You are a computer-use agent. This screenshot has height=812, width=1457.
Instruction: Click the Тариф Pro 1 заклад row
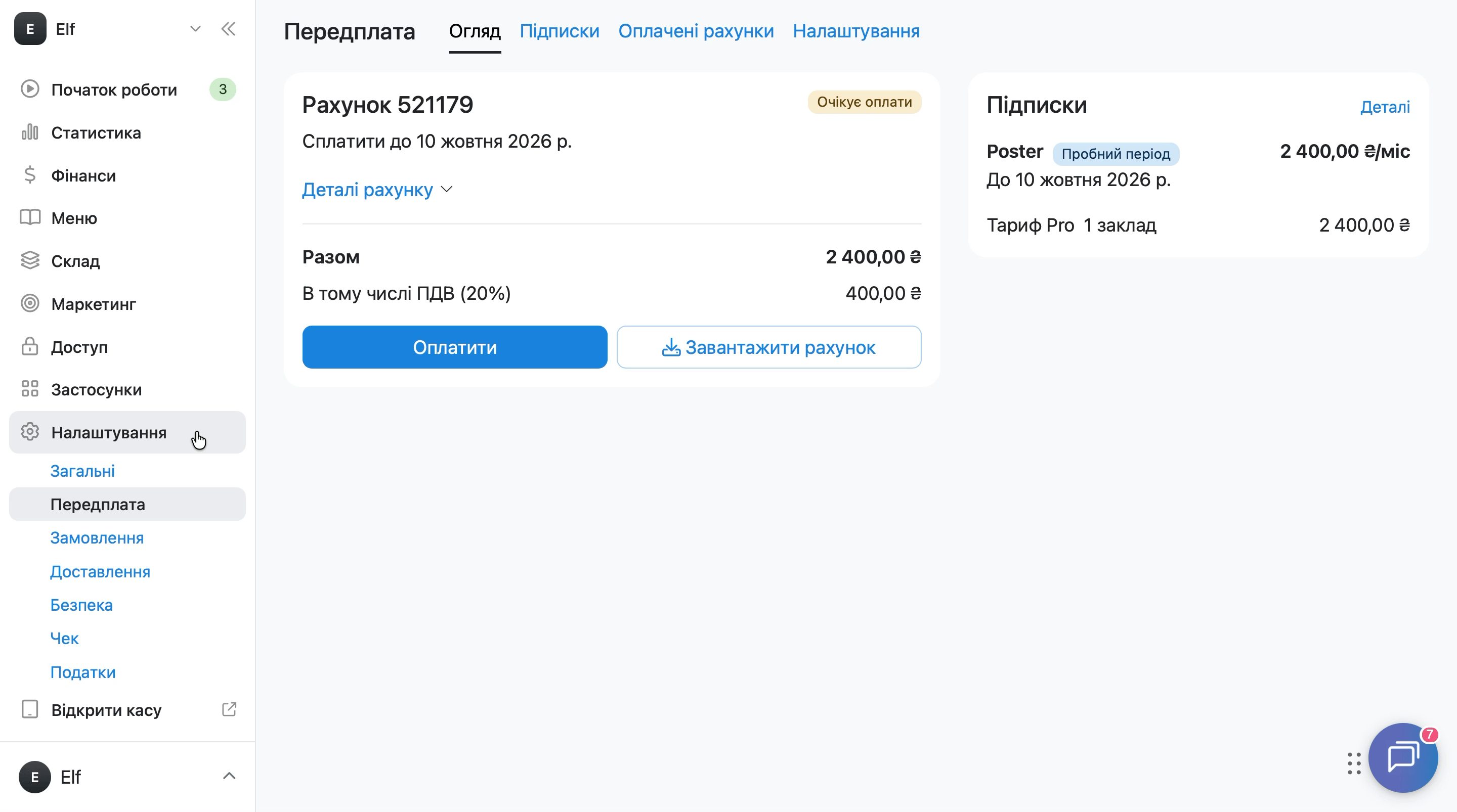(x=1198, y=225)
